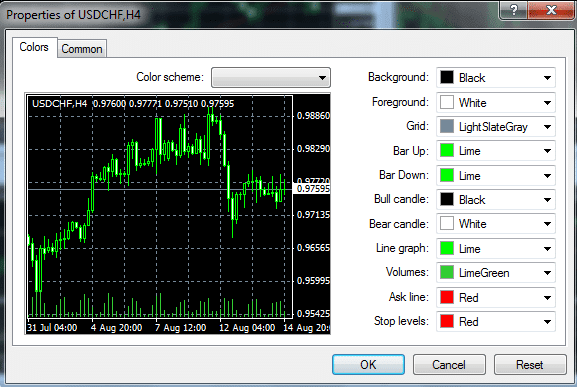Click the '31 Jul 04:00' time label
This screenshot has height=387, width=577.
(52, 327)
